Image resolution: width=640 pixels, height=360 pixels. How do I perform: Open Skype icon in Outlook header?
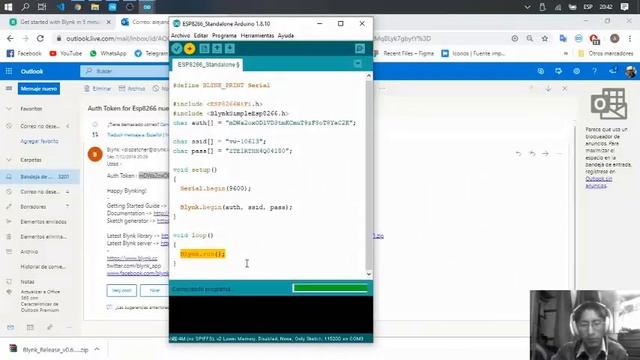pyautogui.click(x=541, y=71)
